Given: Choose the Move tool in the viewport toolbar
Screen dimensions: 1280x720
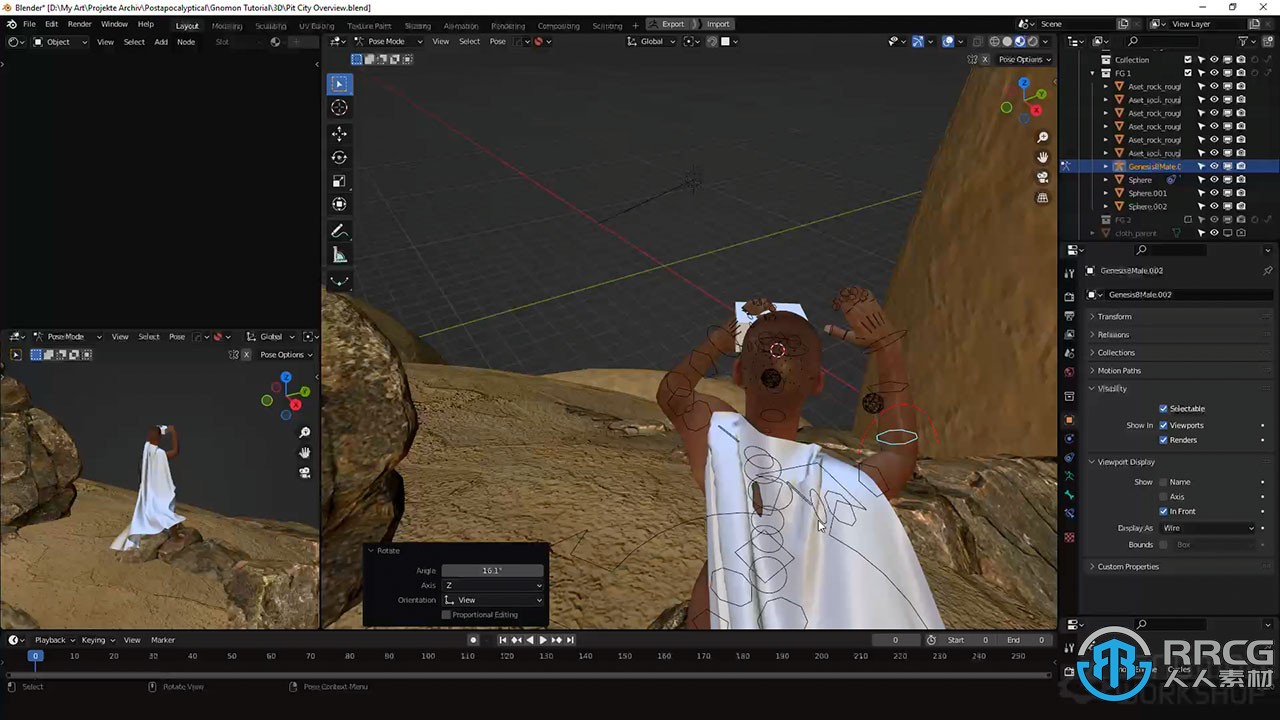Looking at the screenshot, I should (x=339, y=134).
